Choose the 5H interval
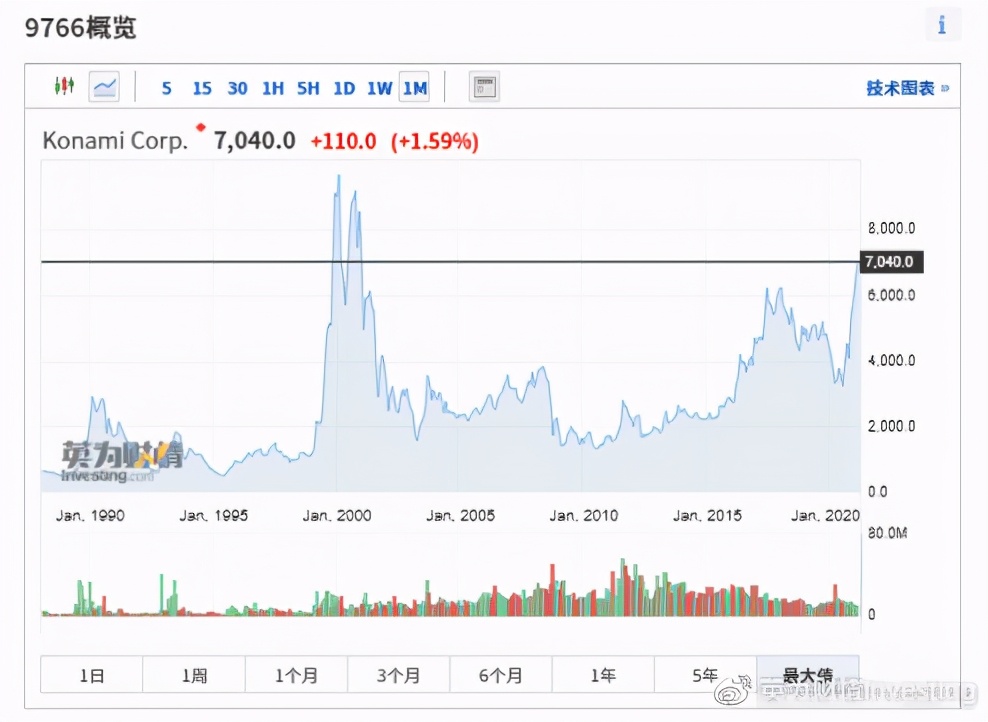 pos(308,88)
